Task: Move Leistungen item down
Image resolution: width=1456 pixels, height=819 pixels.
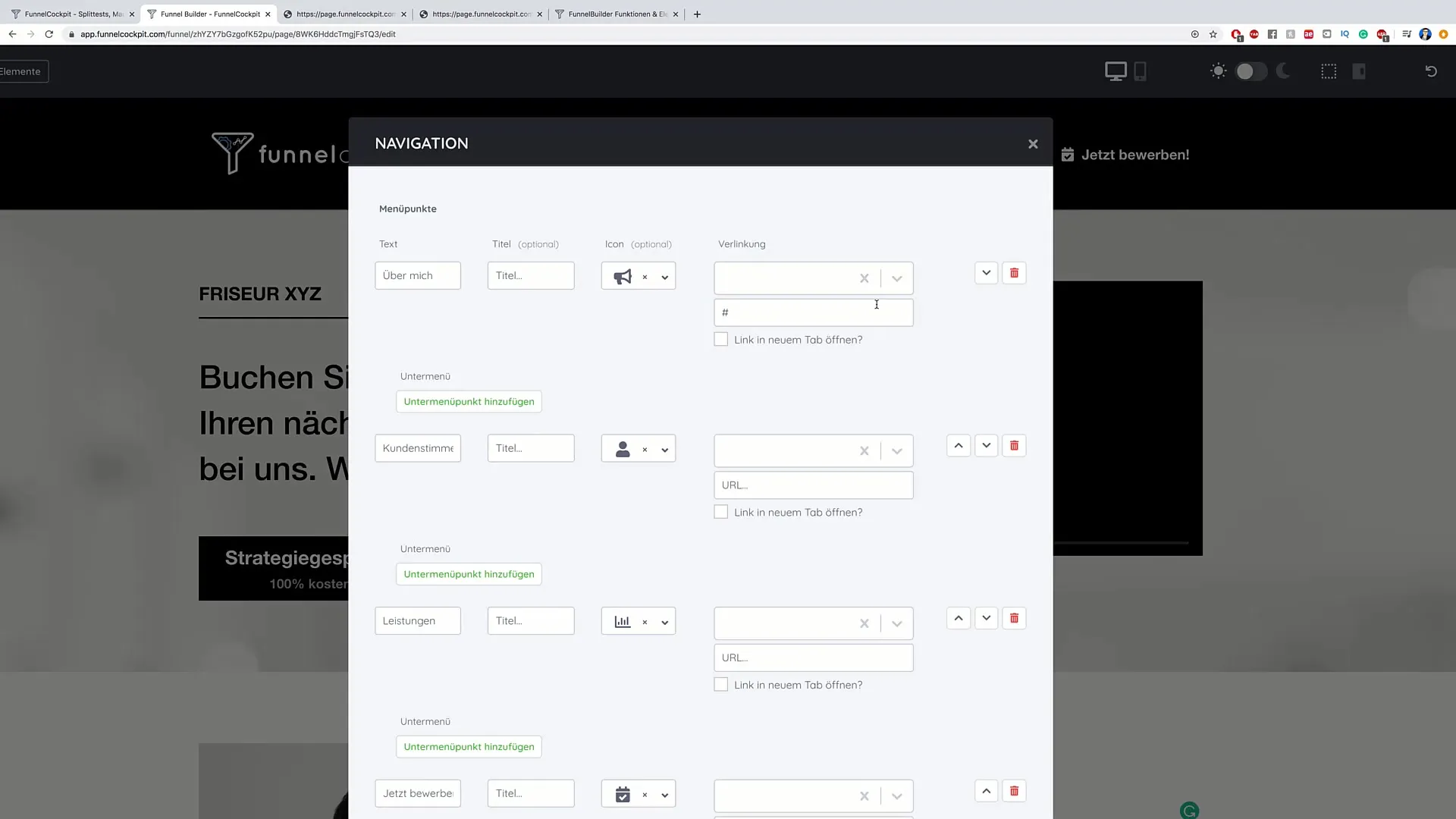Action: click(x=986, y=618)
